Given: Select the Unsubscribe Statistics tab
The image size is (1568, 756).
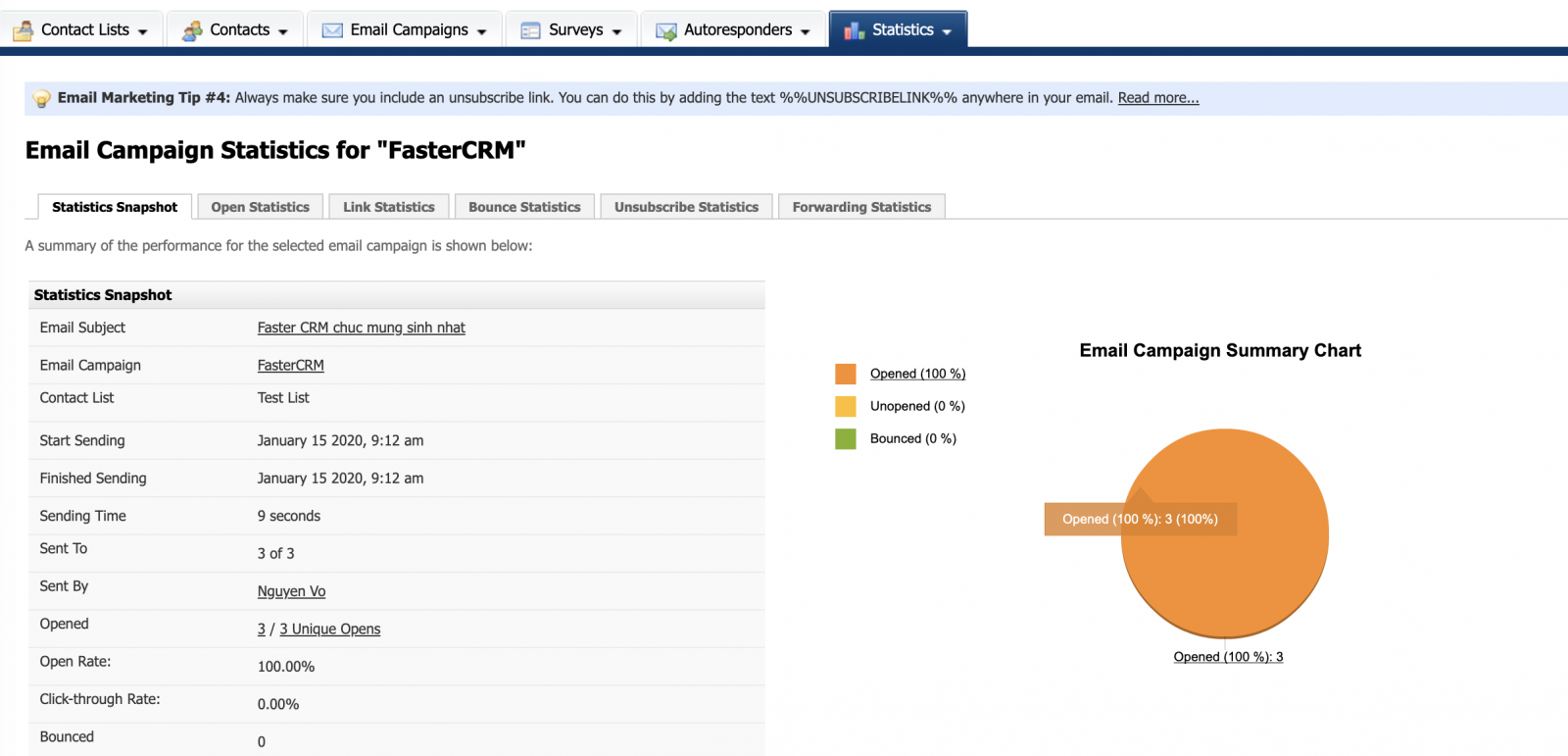Looking at the screenshot, I should pos(686,207).
